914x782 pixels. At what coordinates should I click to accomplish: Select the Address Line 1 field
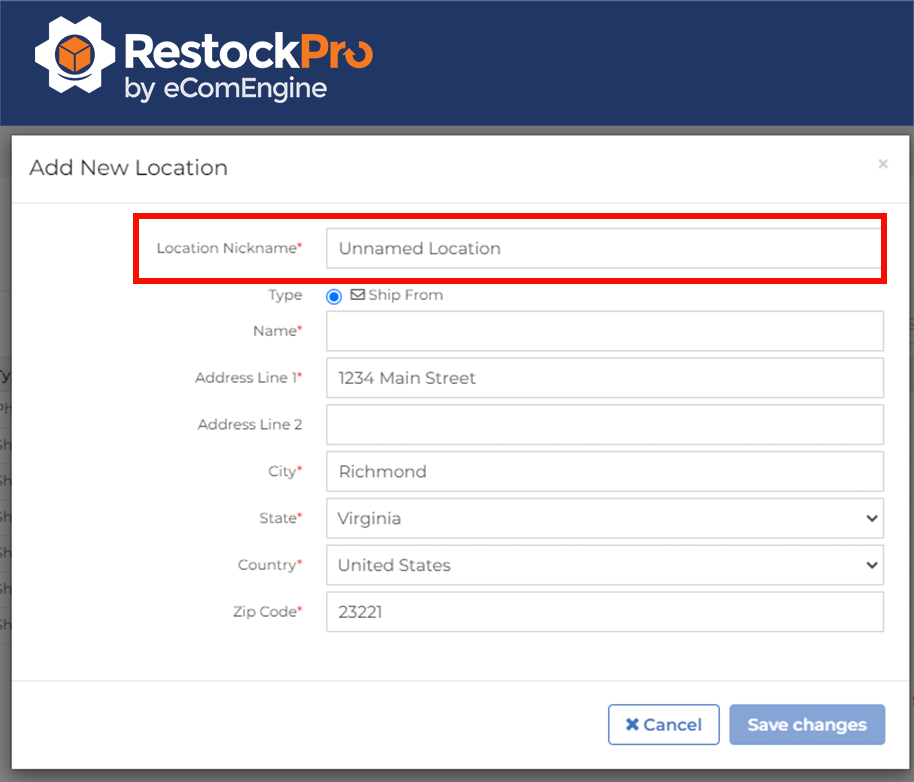click(604, 378)
